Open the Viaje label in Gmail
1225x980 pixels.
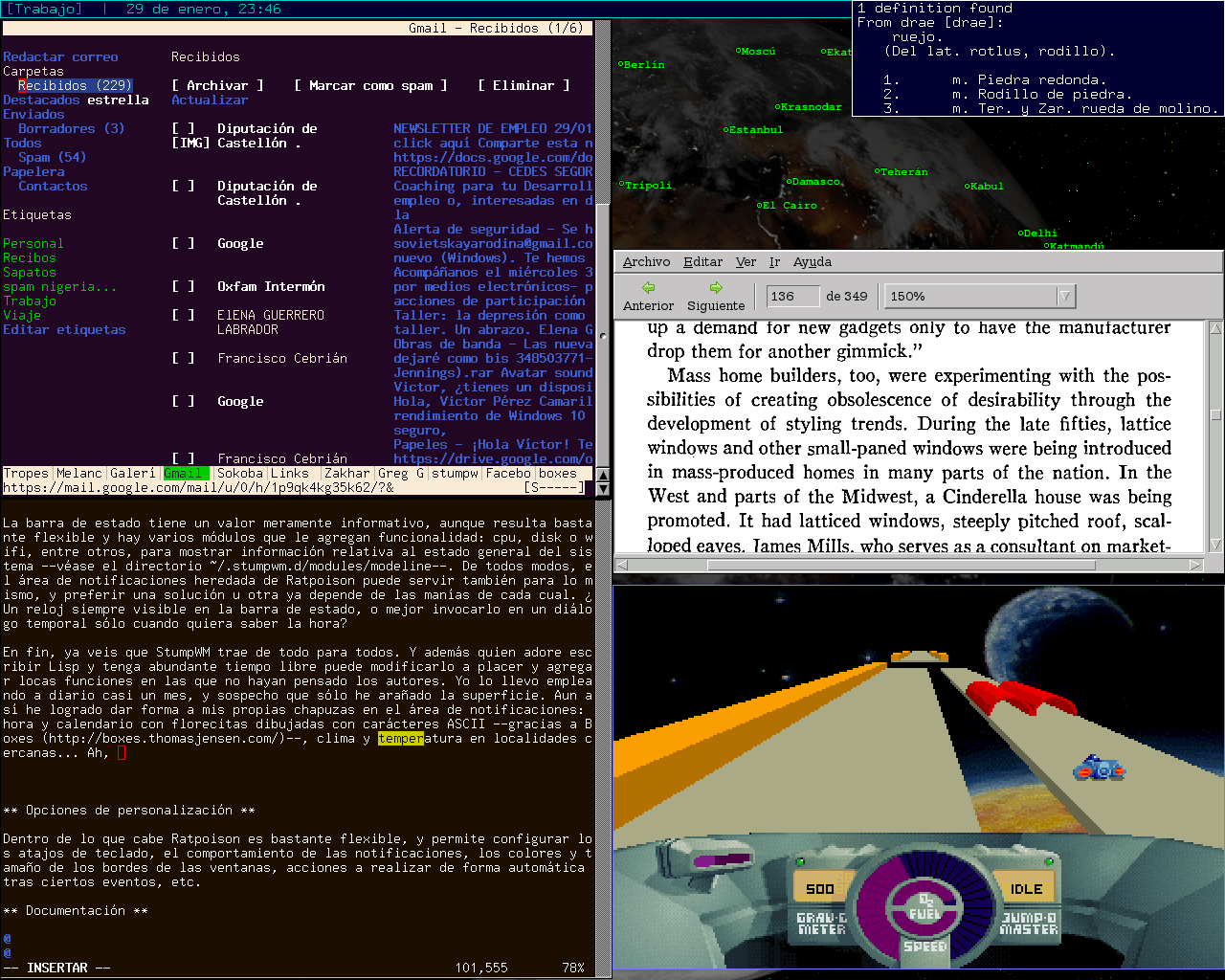pos(22,315)
